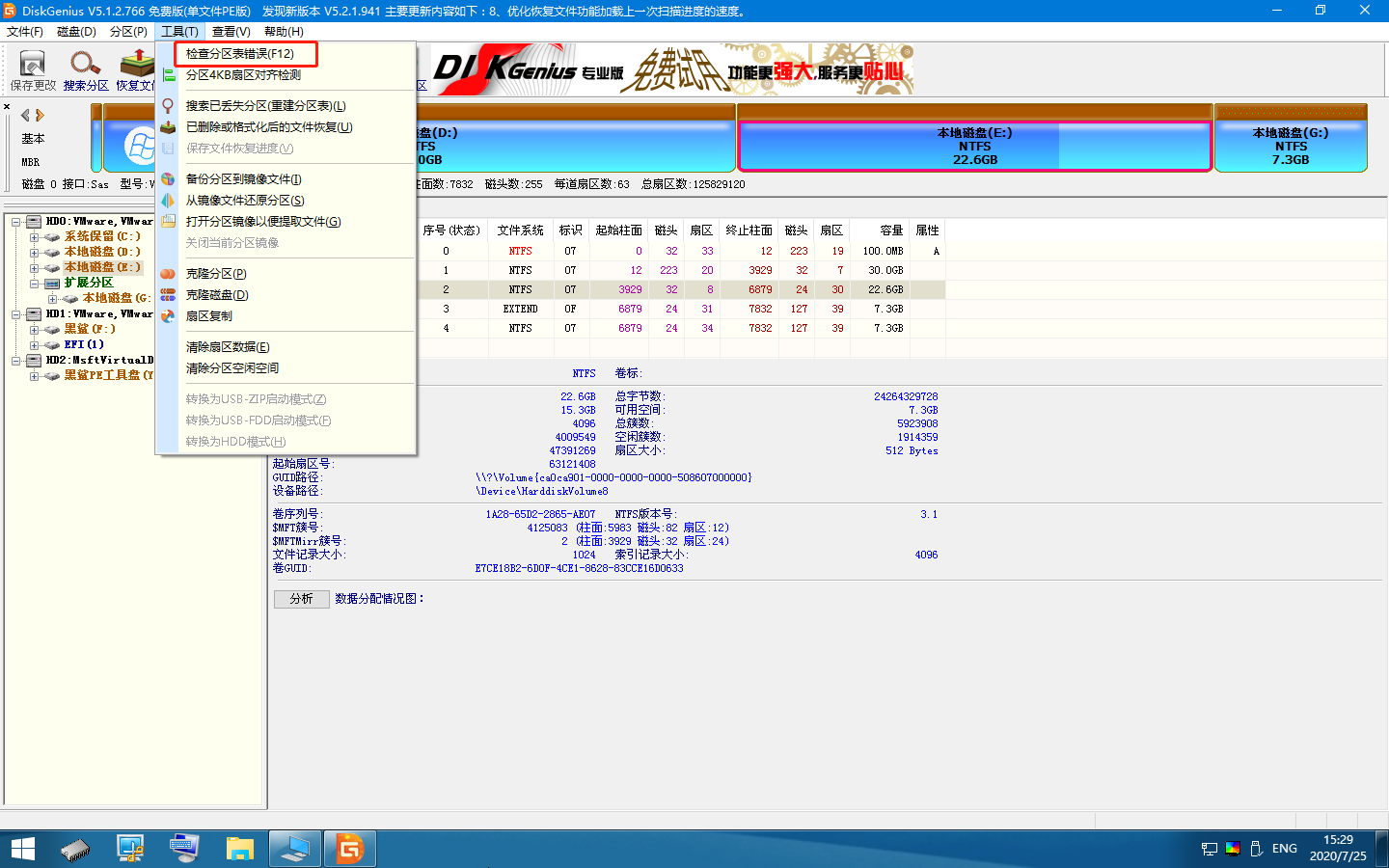Collapse the HD0 disk tree node
This screenshot has height=868, width=1389.
16,222
